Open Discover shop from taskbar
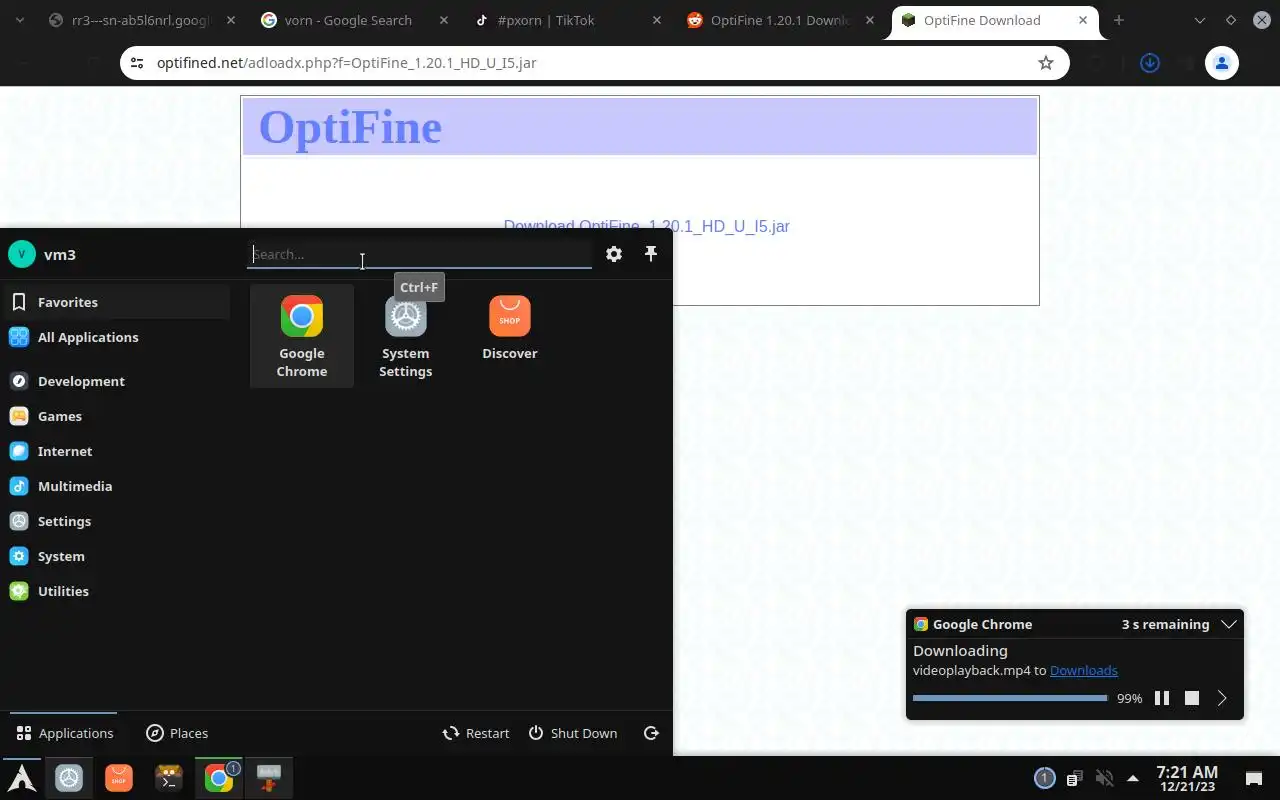Viewport: 1280px width, 800px height. (119, 778)
